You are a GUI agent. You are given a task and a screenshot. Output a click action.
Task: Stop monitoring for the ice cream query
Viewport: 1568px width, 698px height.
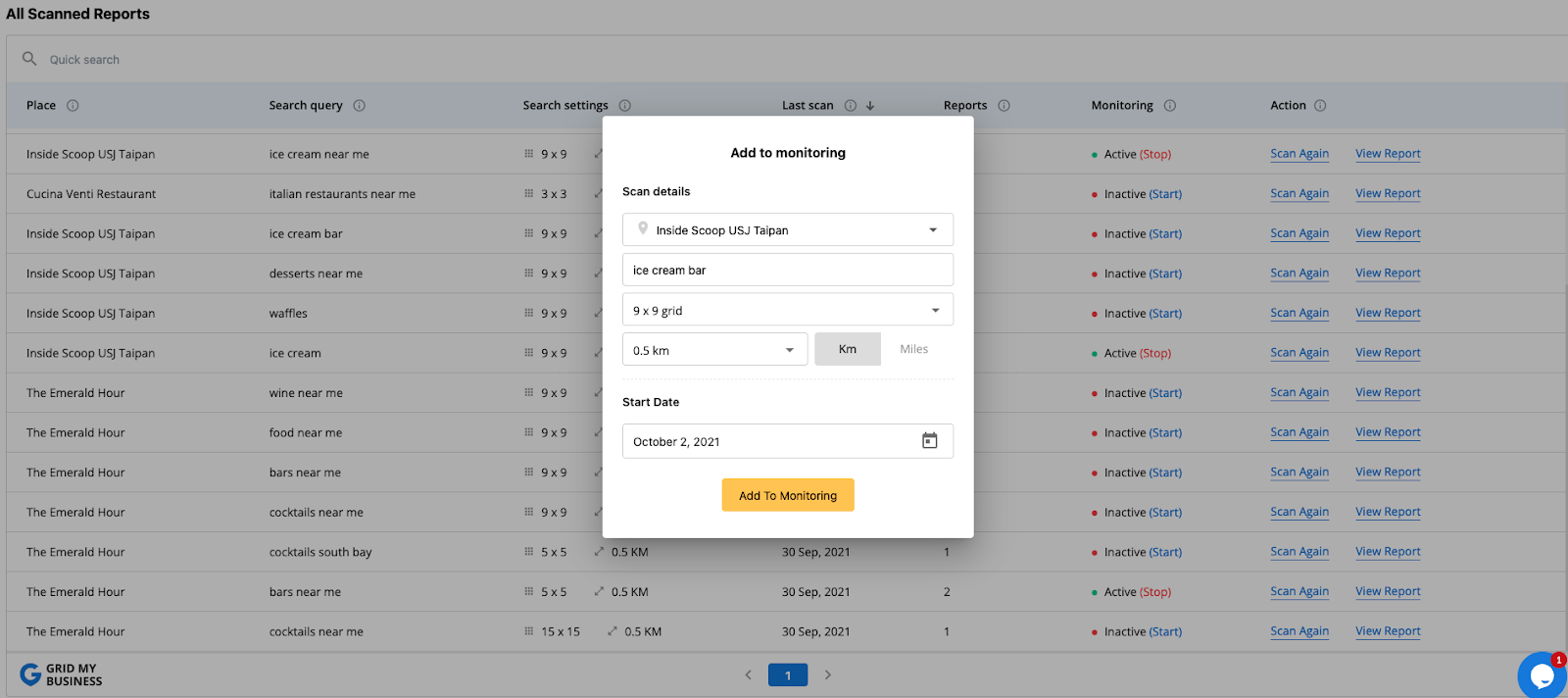pos(1155,353)
